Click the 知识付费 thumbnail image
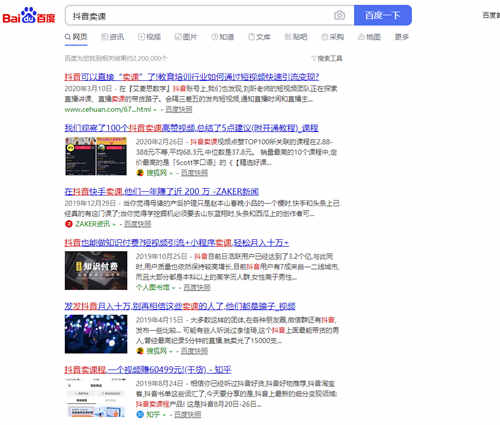Screen dimensions: 500x425 point(96,270)
